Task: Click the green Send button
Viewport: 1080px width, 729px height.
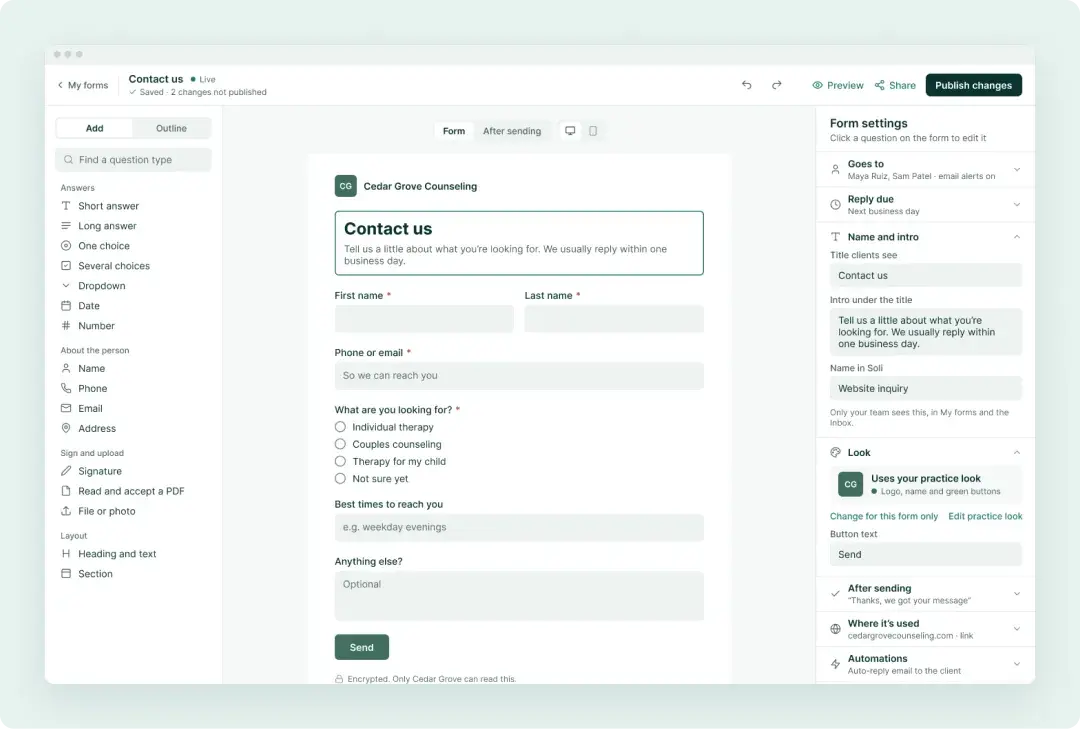Action: [x=362, y=647]
